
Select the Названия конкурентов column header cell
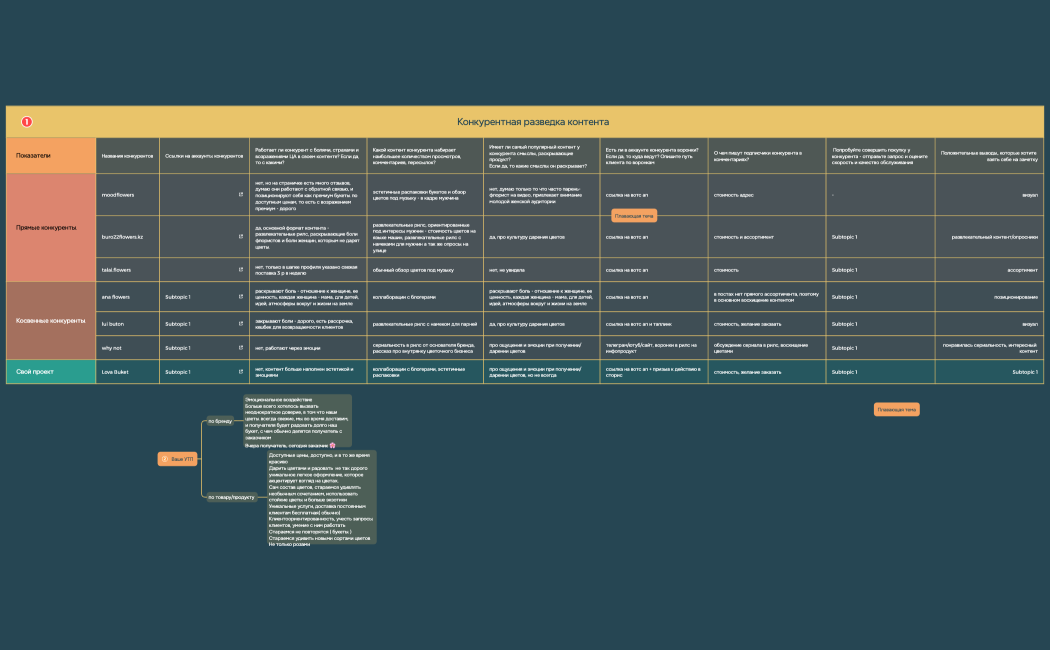click(x=127, y=156)
